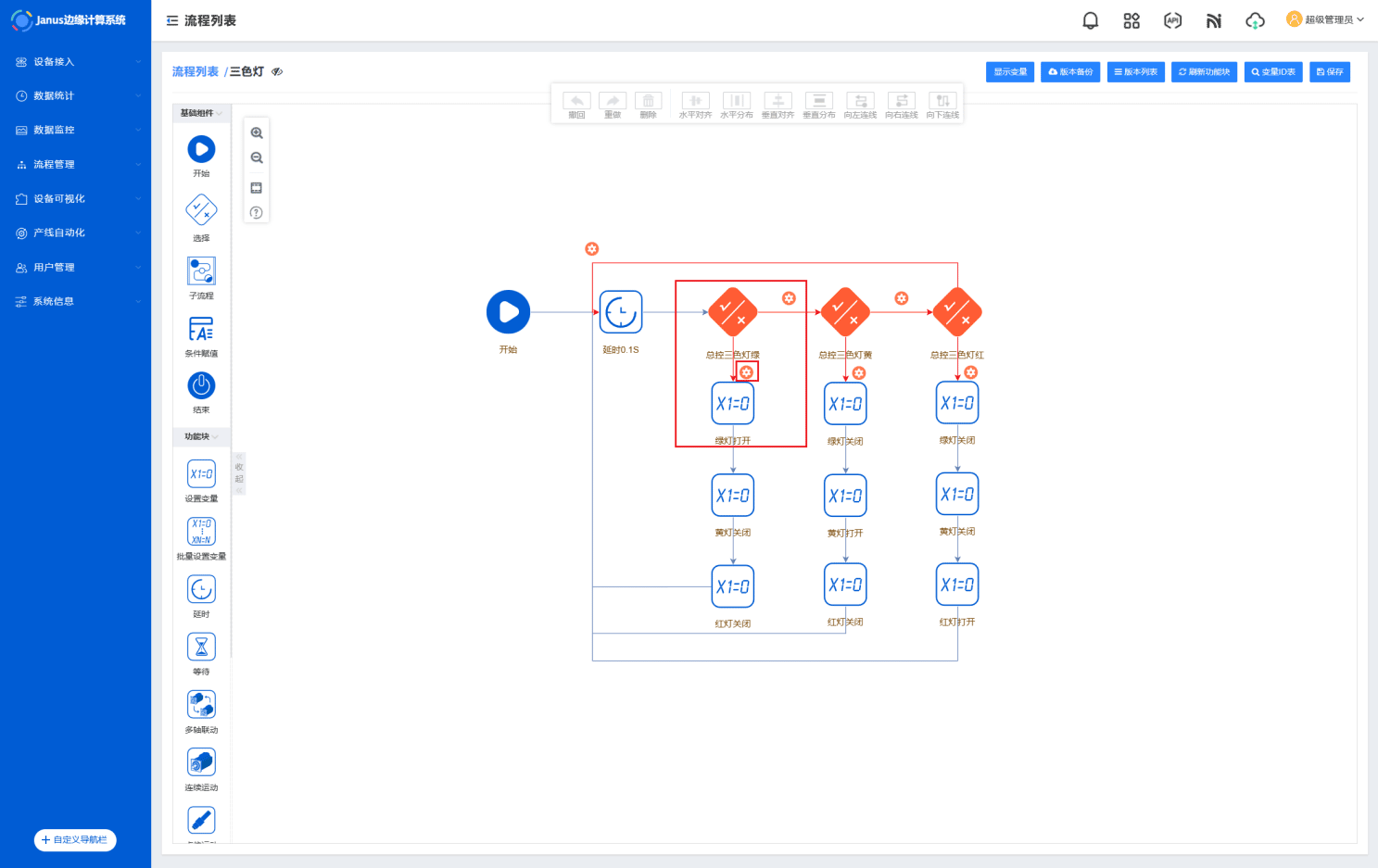1378x868 pixels.
Task: Open the 超级管理员 user dropdown
Action: [1325, 19]
